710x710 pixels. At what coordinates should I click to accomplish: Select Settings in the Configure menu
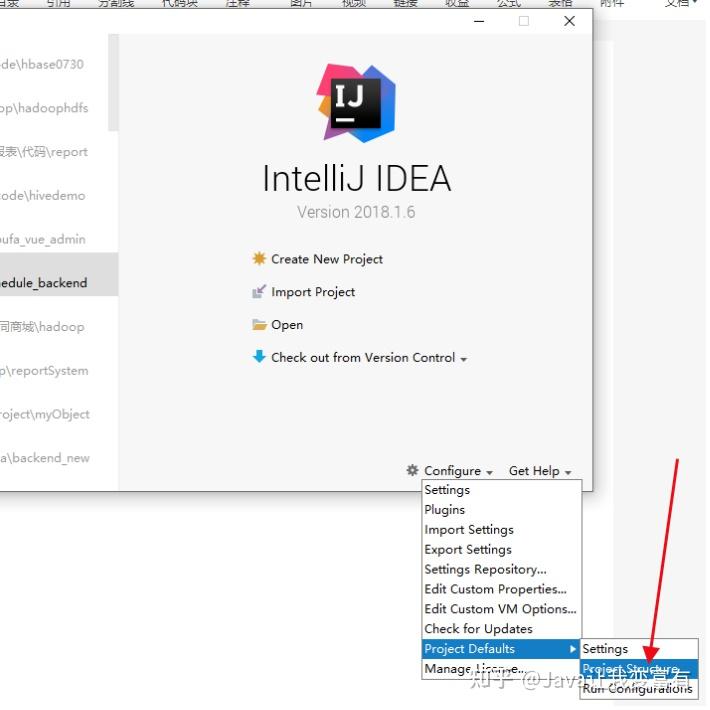point(501,490)
